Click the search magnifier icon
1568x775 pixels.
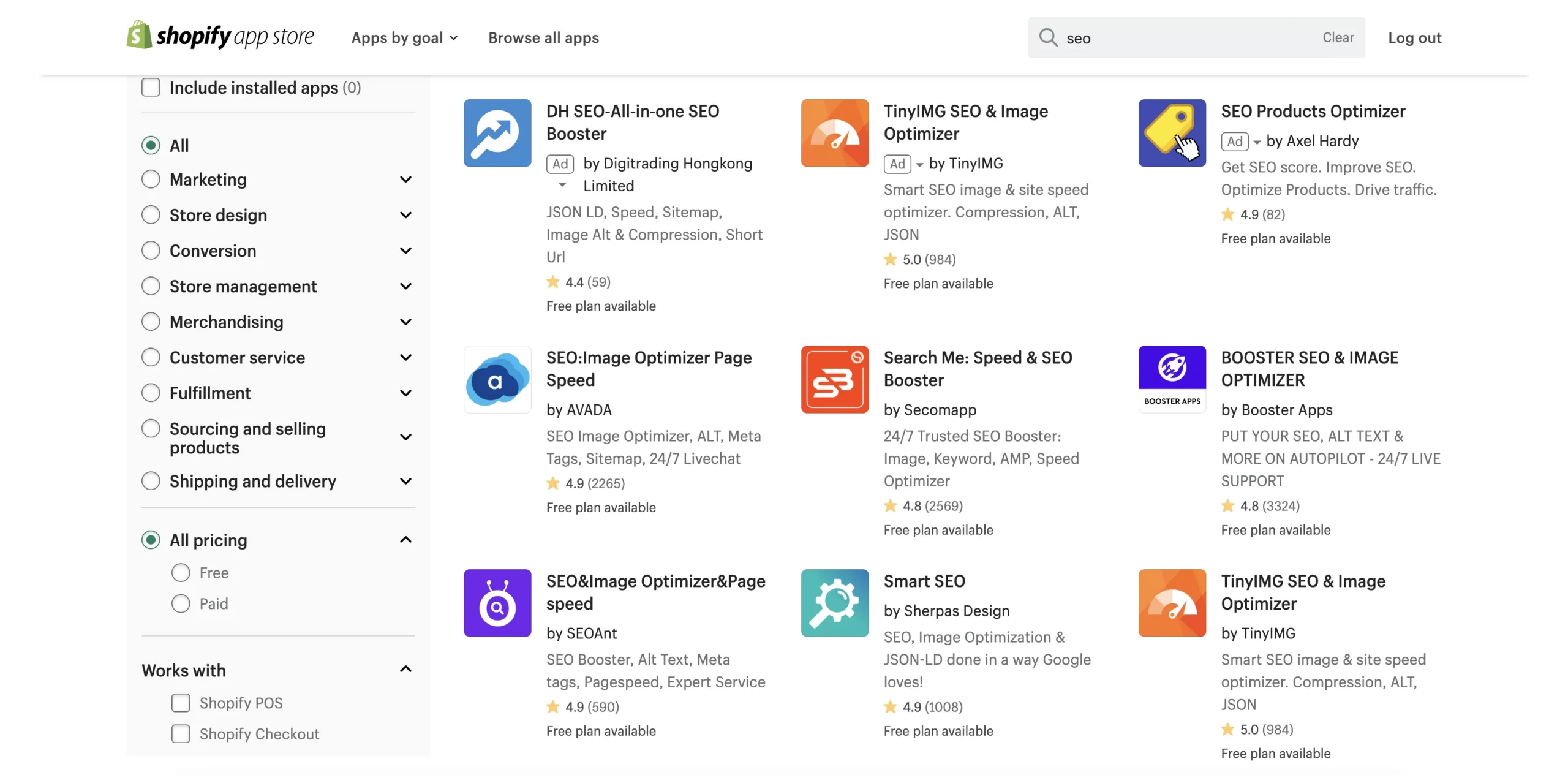1047,37
